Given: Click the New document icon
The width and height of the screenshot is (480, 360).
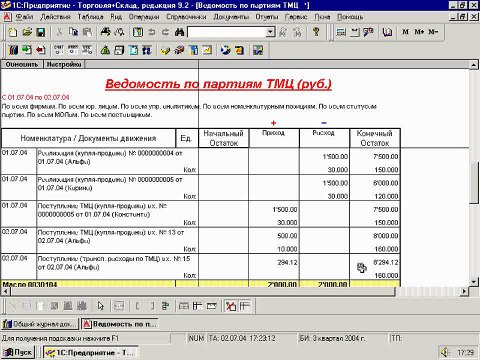Looking at the screenshot, I should click(13, 32).
